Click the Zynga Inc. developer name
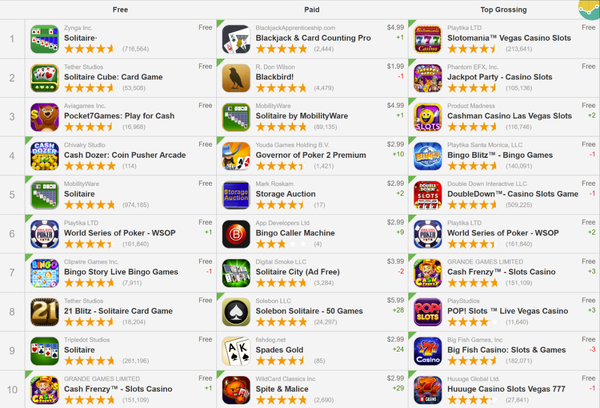 [78, 28]
